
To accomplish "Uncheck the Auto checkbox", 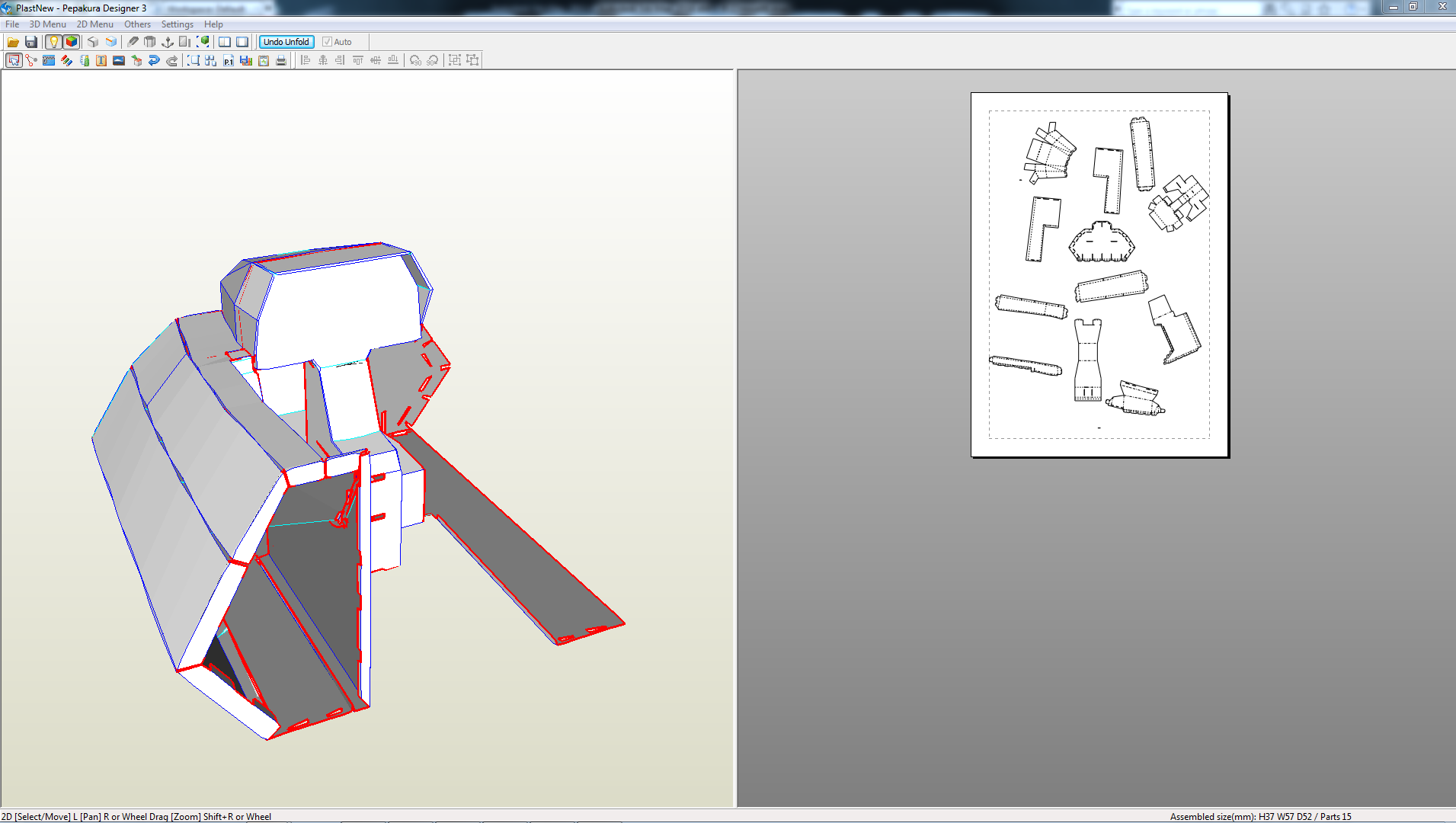I will (327, 42).
